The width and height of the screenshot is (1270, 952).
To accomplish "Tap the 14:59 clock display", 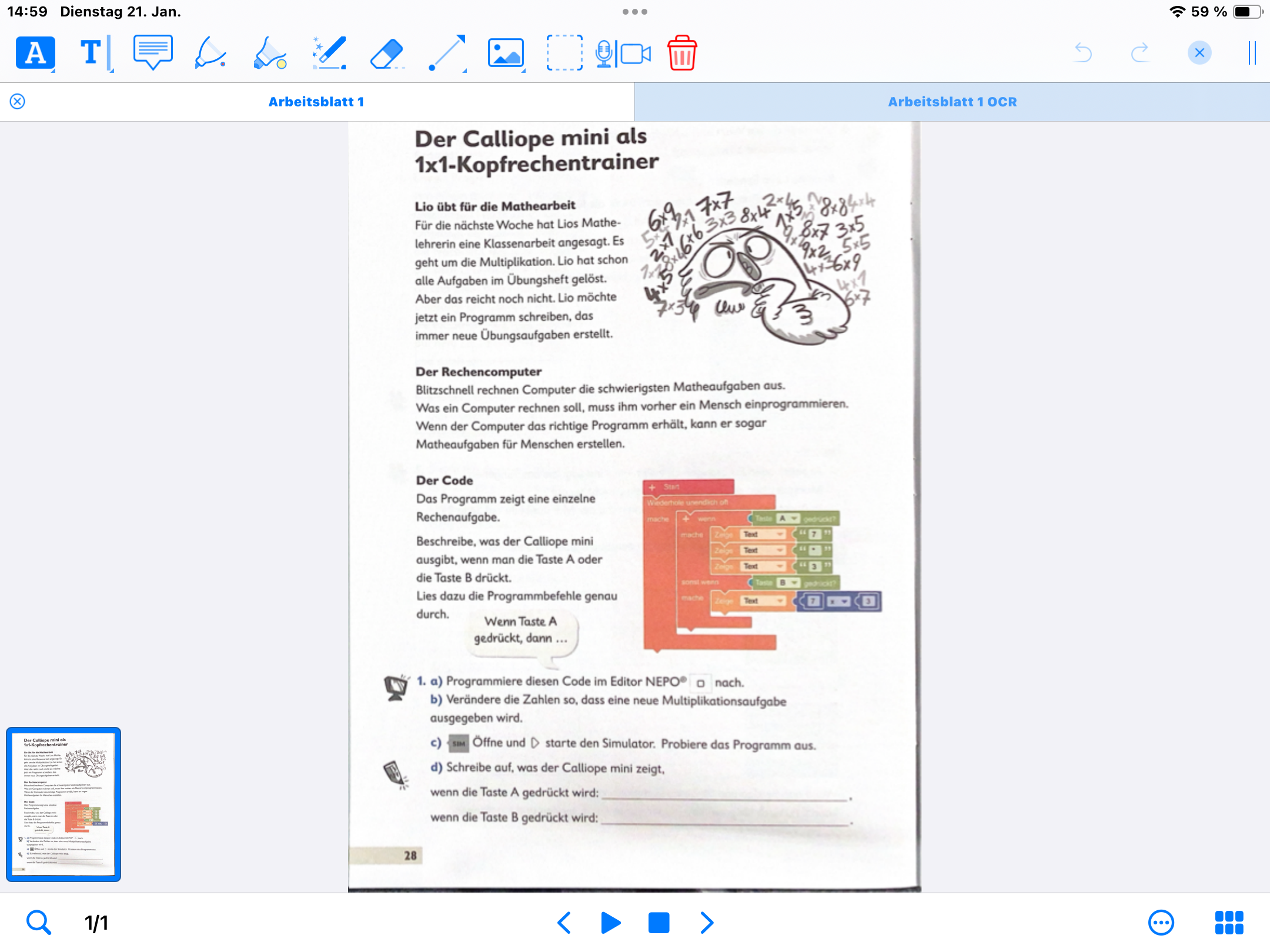I will [27, 12].
